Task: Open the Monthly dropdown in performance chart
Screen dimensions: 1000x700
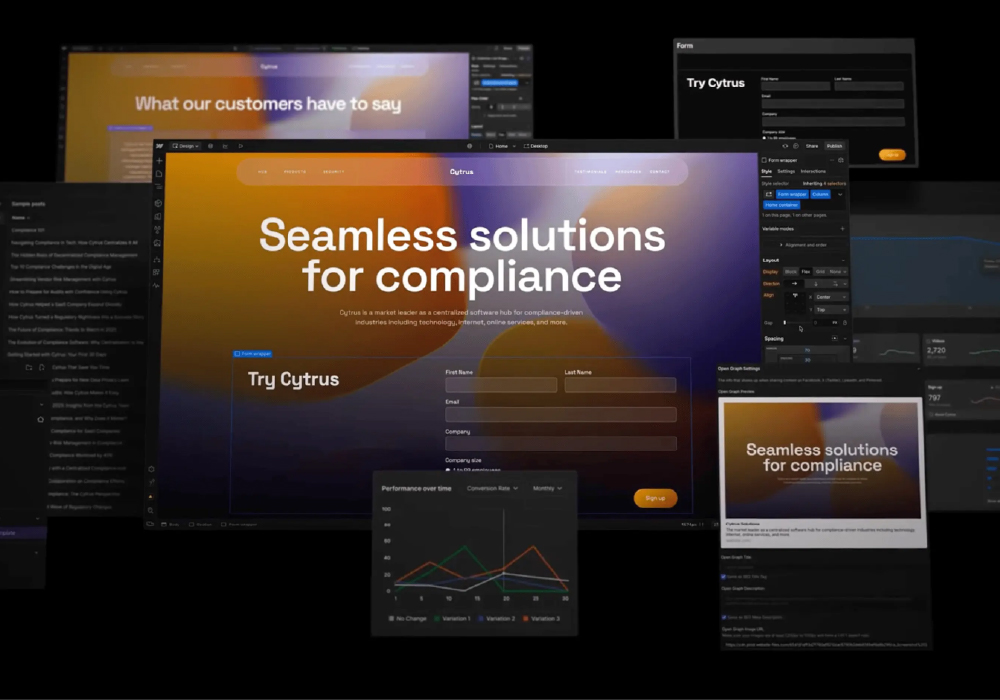Action: click(x=547, y=488)
